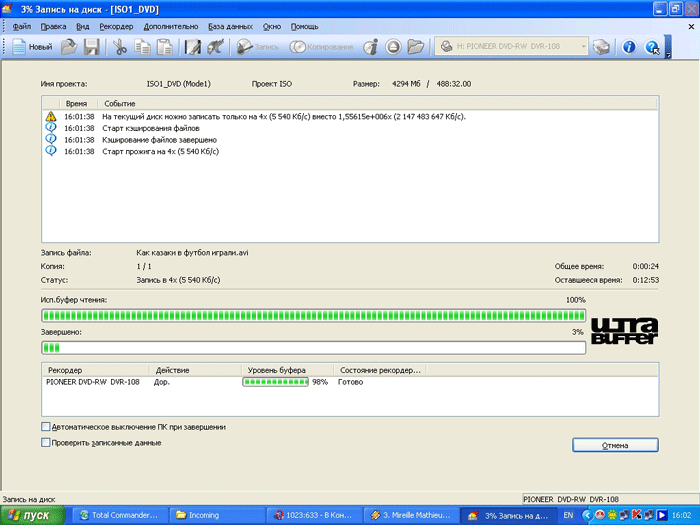This screenshot has width=700, height=525.
Task: Click the пуск Start button
Action: coord(33,515)
